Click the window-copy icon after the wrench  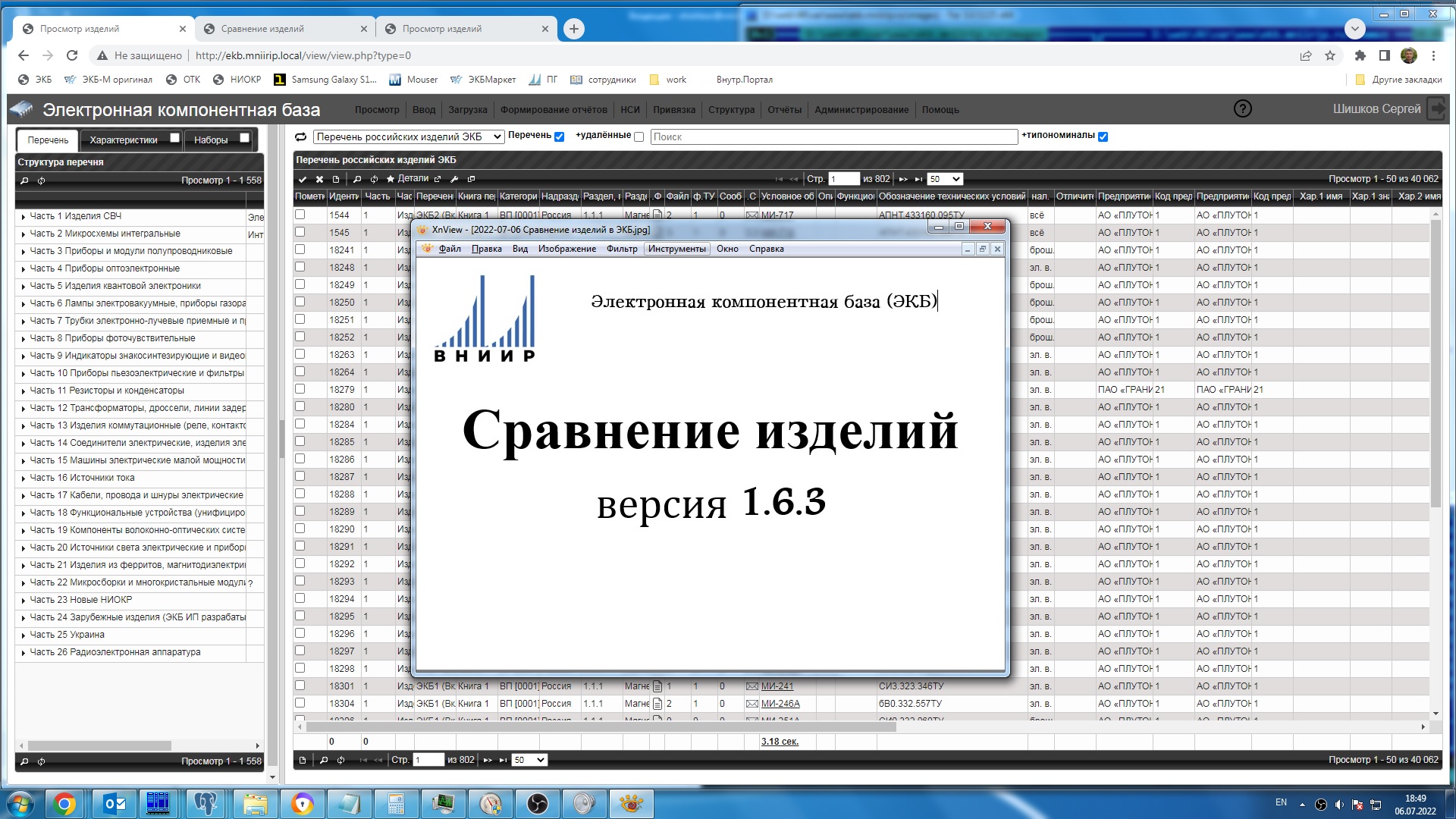tap(471, 180)
